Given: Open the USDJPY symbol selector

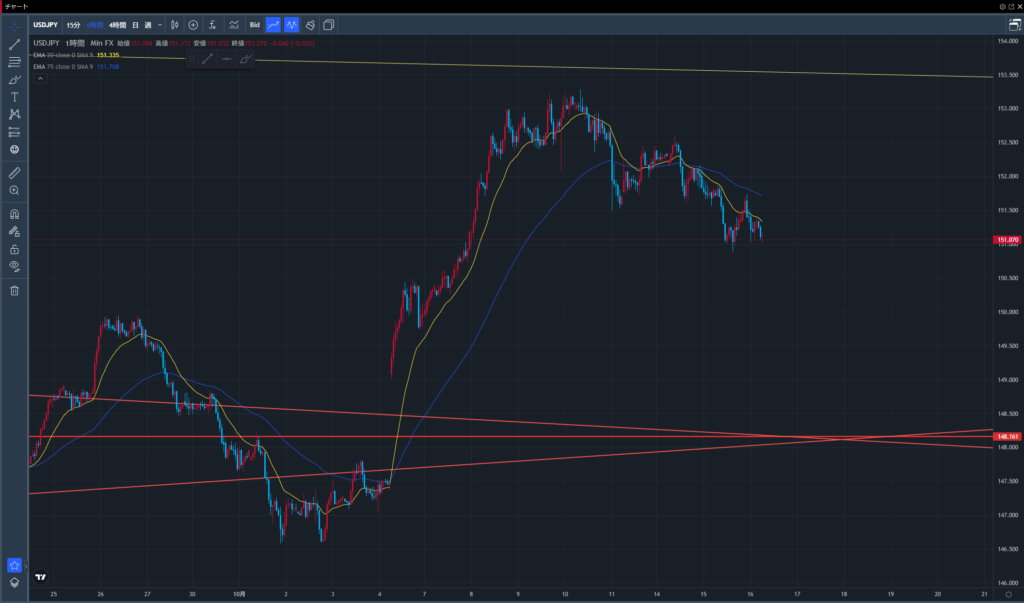Looking at the screenshot, I should pyautogui.click(x=44, y=24).
